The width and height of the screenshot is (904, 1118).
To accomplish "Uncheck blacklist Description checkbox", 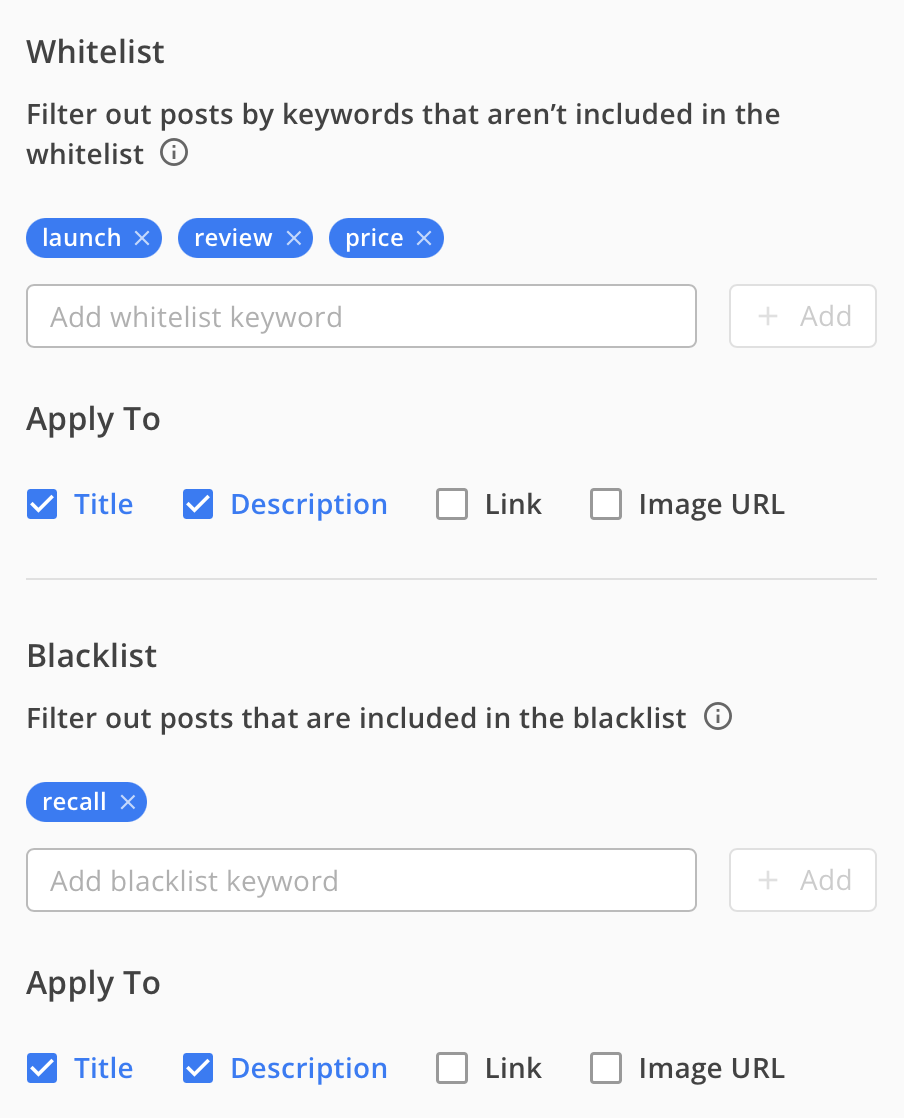I will [197, 1068].
